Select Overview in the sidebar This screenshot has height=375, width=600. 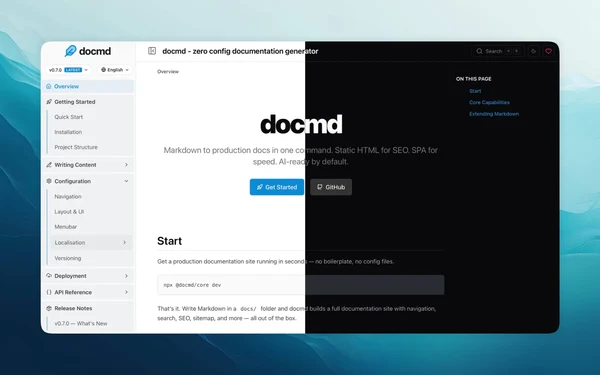[88, 86]
